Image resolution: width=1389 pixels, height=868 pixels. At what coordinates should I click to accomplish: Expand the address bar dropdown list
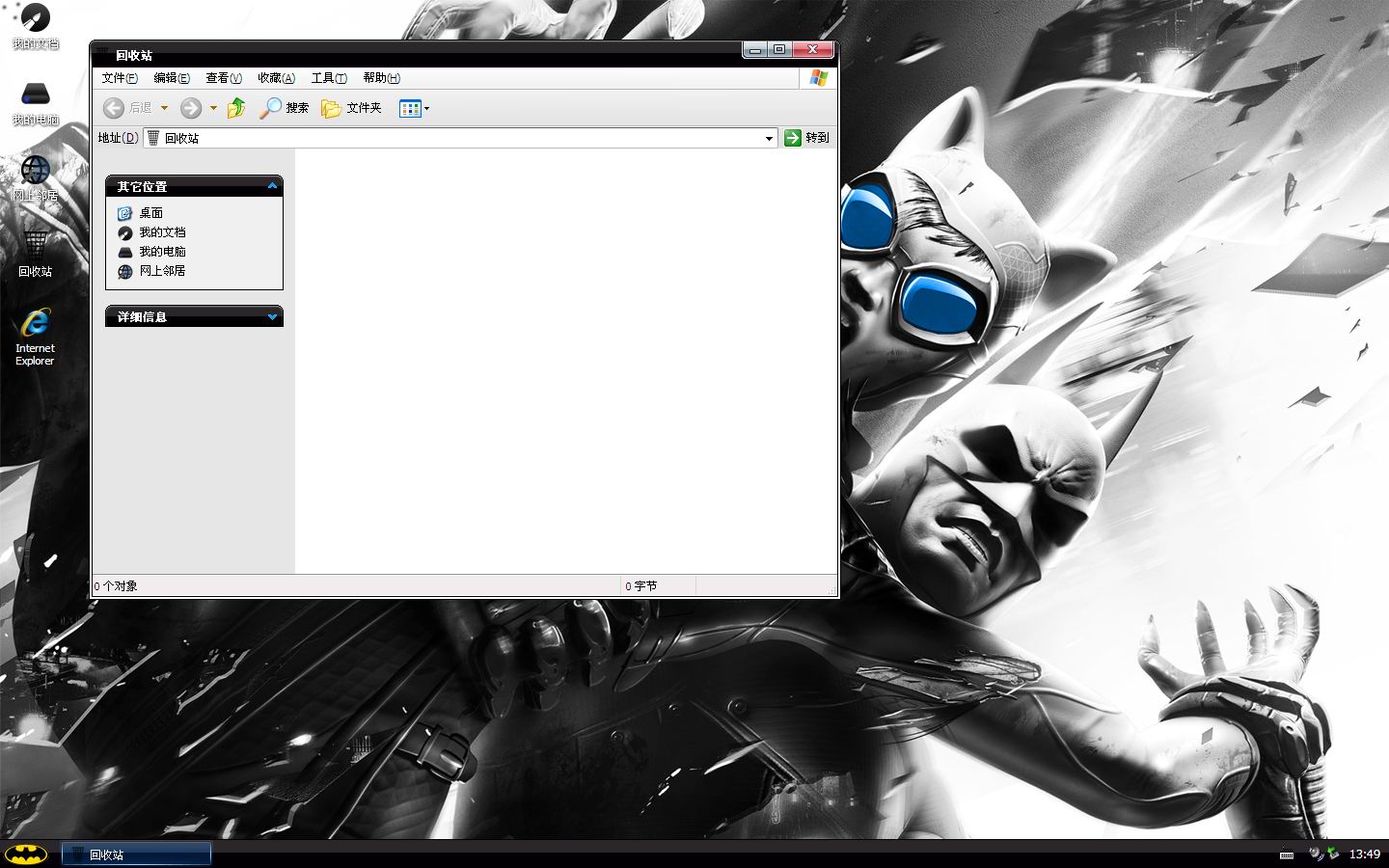[x=769, y=138]
